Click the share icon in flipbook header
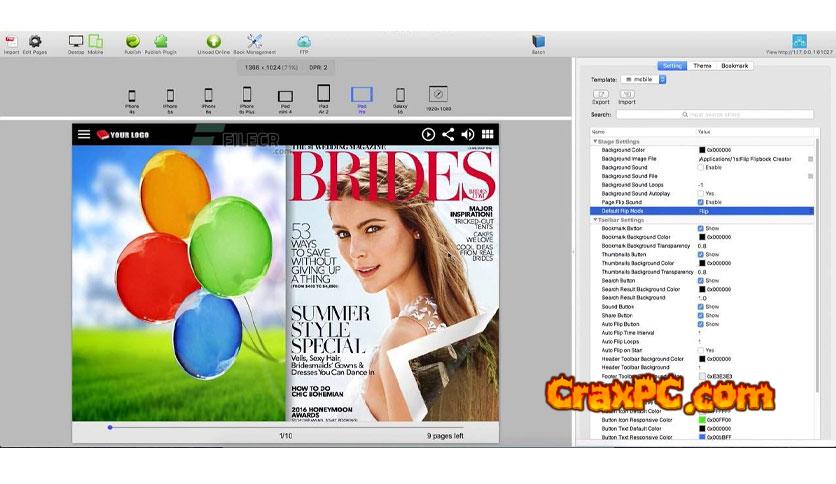 click(x=448, y=134)
